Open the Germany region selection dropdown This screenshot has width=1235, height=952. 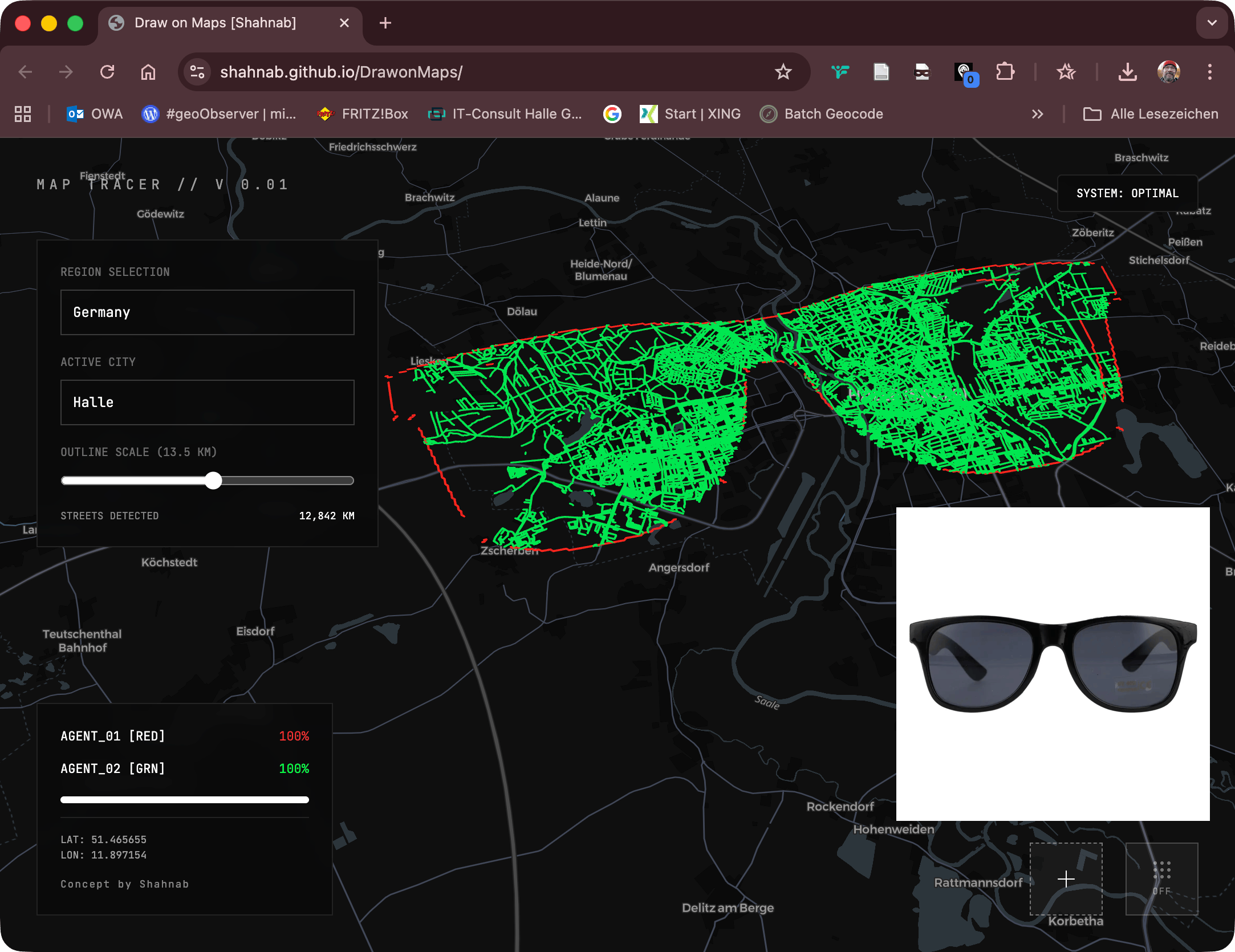(207, 312)
